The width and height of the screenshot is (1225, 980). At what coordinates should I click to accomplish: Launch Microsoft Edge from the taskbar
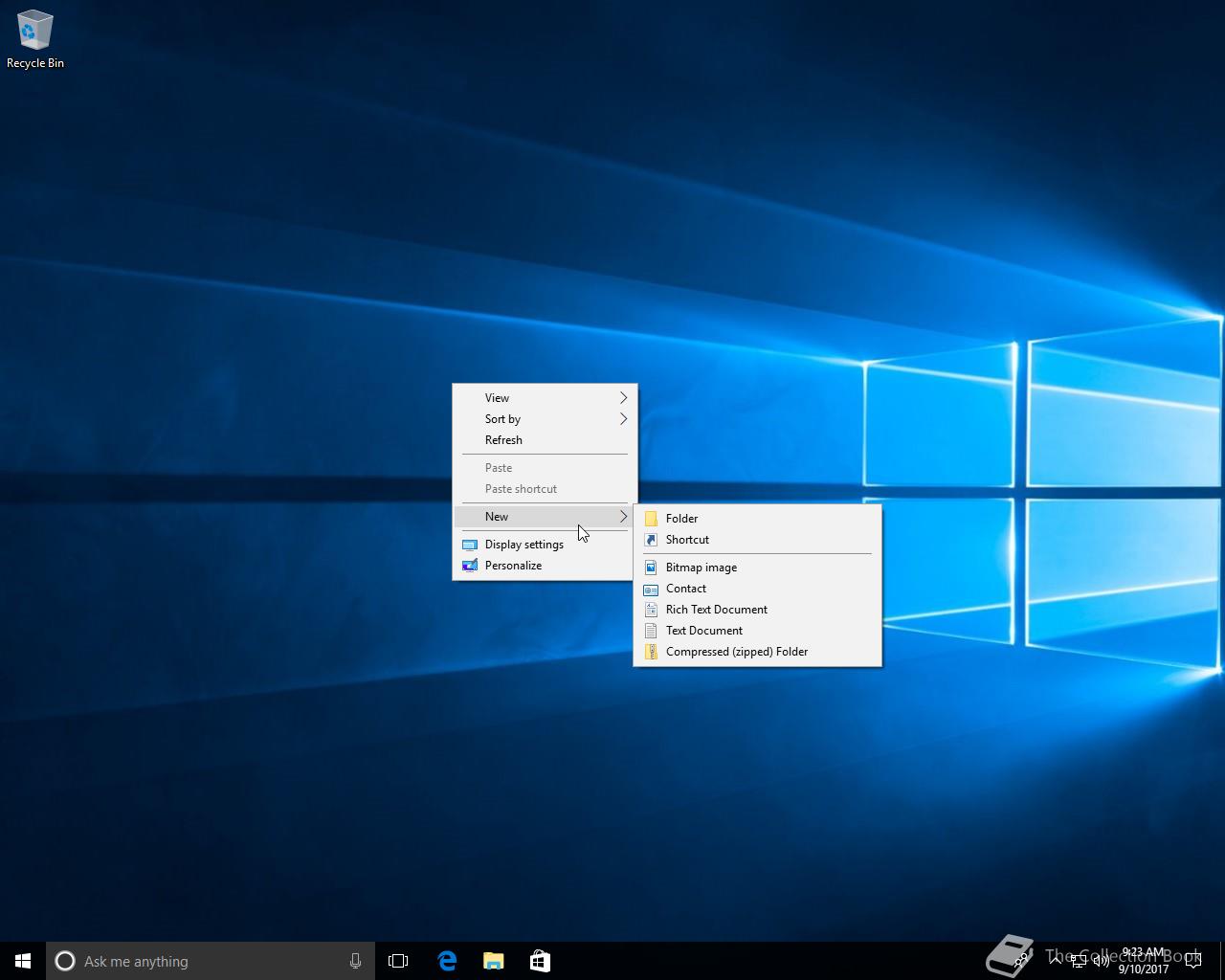click(447, 961)
